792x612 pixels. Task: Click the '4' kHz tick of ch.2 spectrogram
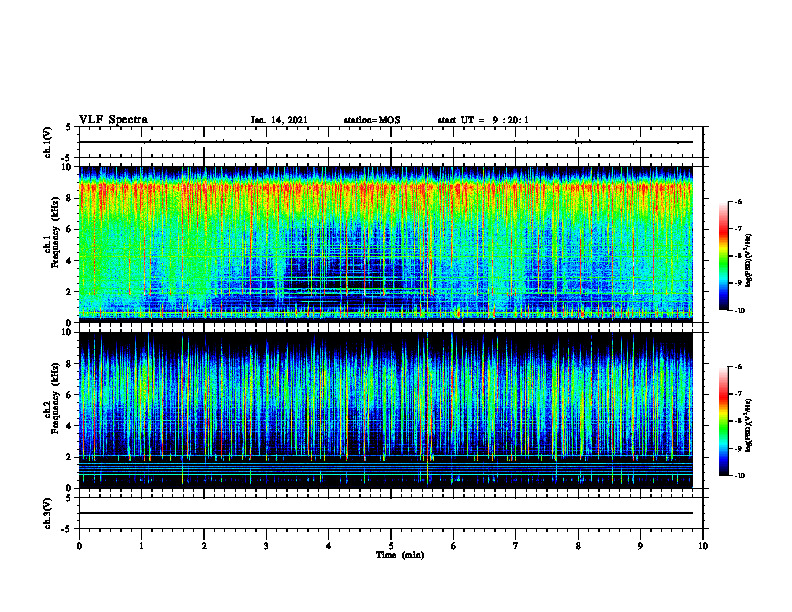tap(70, 426)
